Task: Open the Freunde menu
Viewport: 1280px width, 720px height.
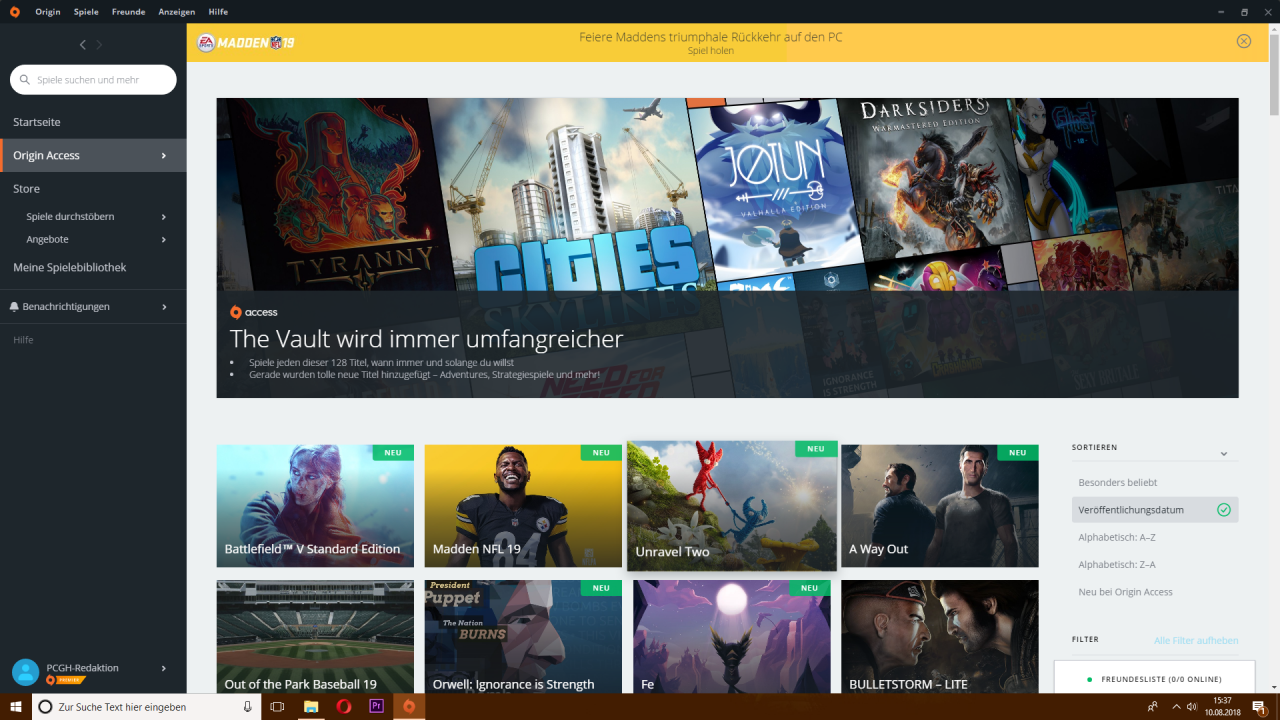Action: 130,12
